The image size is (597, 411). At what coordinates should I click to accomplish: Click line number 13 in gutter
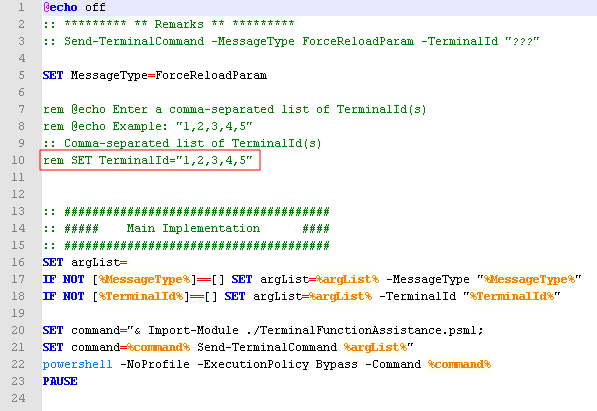click(x=18, y=211)
